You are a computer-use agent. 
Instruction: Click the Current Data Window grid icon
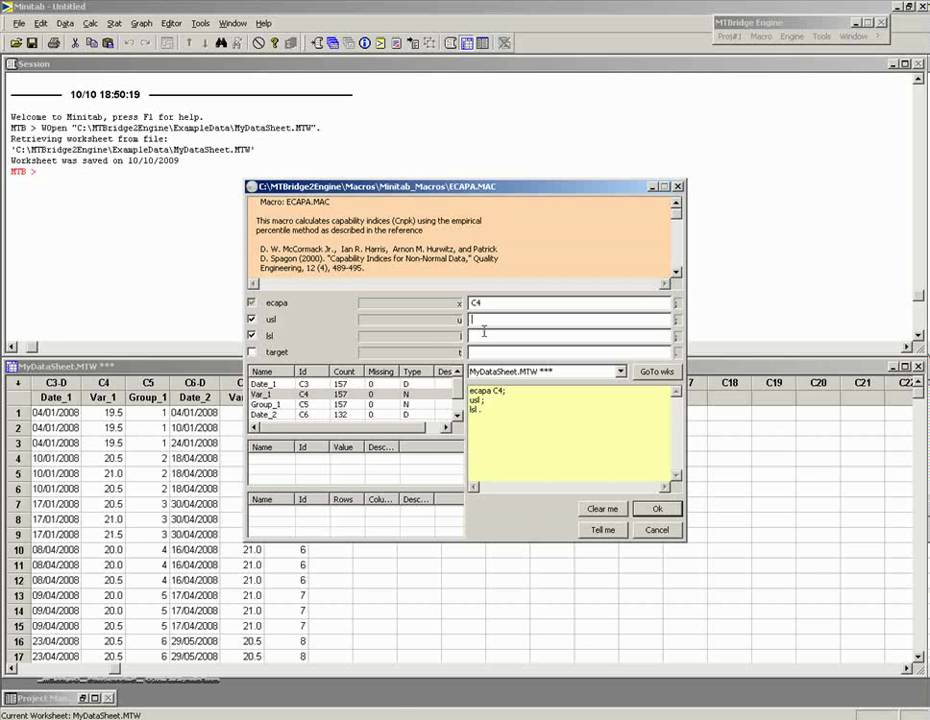click(x=467, y=43)
